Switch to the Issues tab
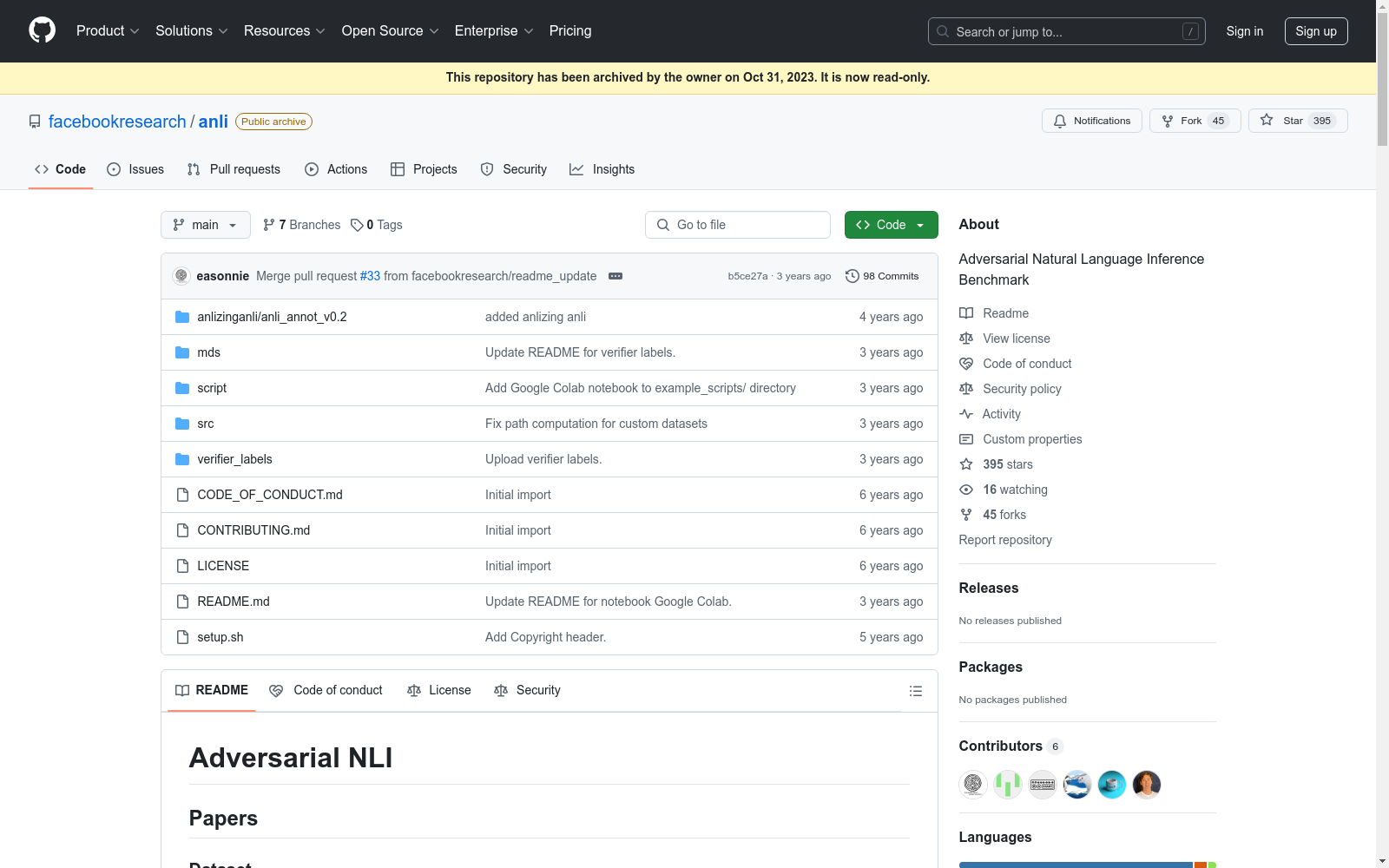The image size is (1389, 868). 135,169
